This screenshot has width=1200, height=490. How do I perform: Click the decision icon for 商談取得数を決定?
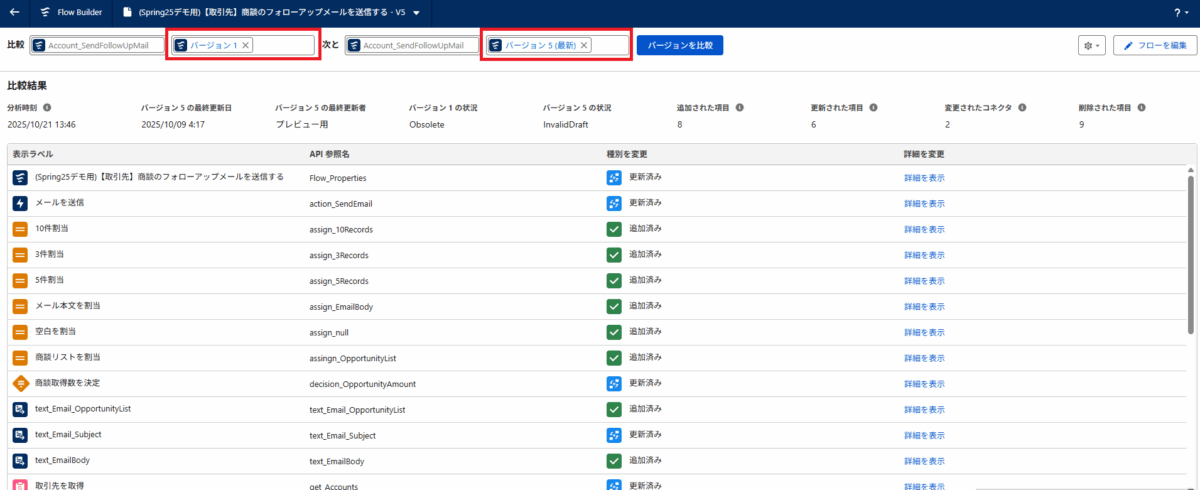coord(20,383)
